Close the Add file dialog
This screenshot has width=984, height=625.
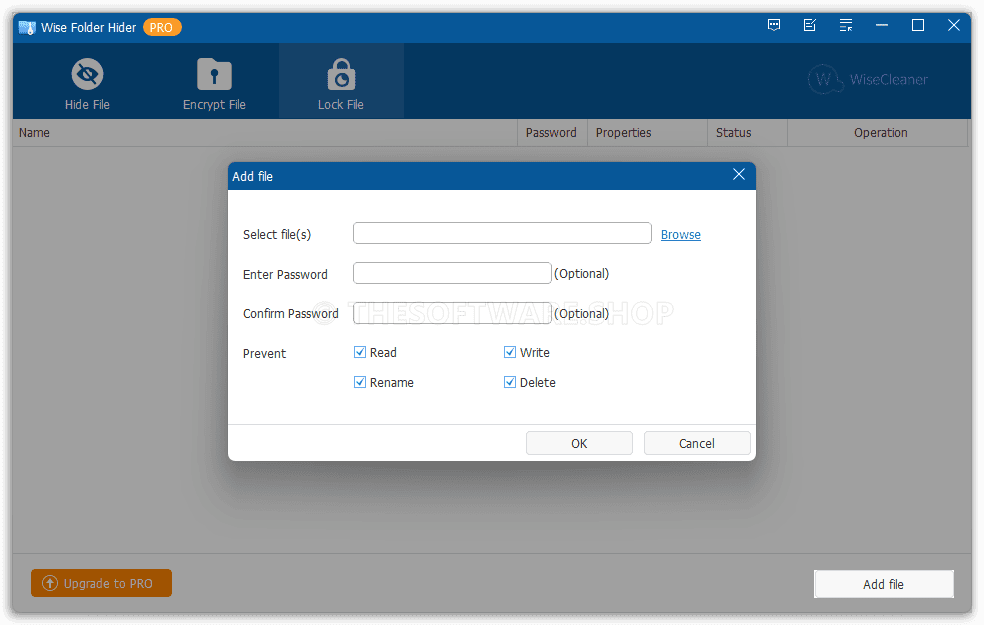(739, 174)
